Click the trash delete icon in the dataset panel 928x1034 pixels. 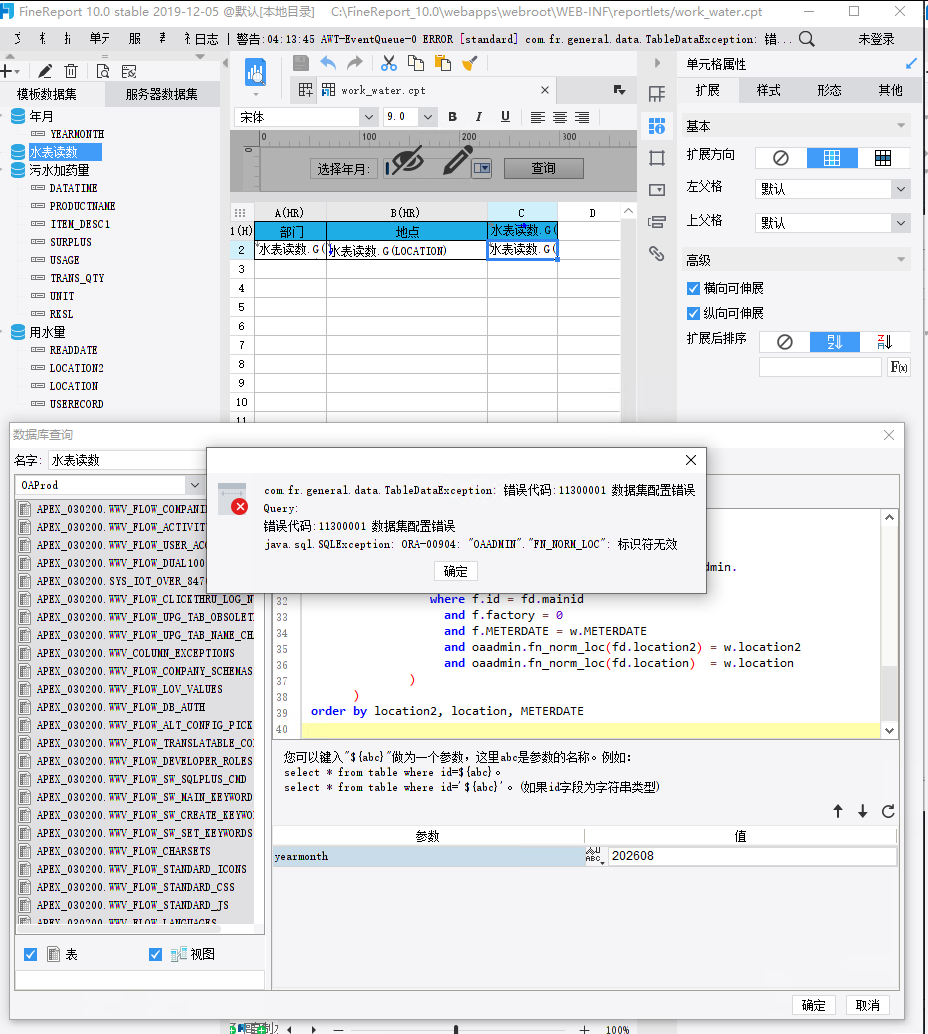71,71
